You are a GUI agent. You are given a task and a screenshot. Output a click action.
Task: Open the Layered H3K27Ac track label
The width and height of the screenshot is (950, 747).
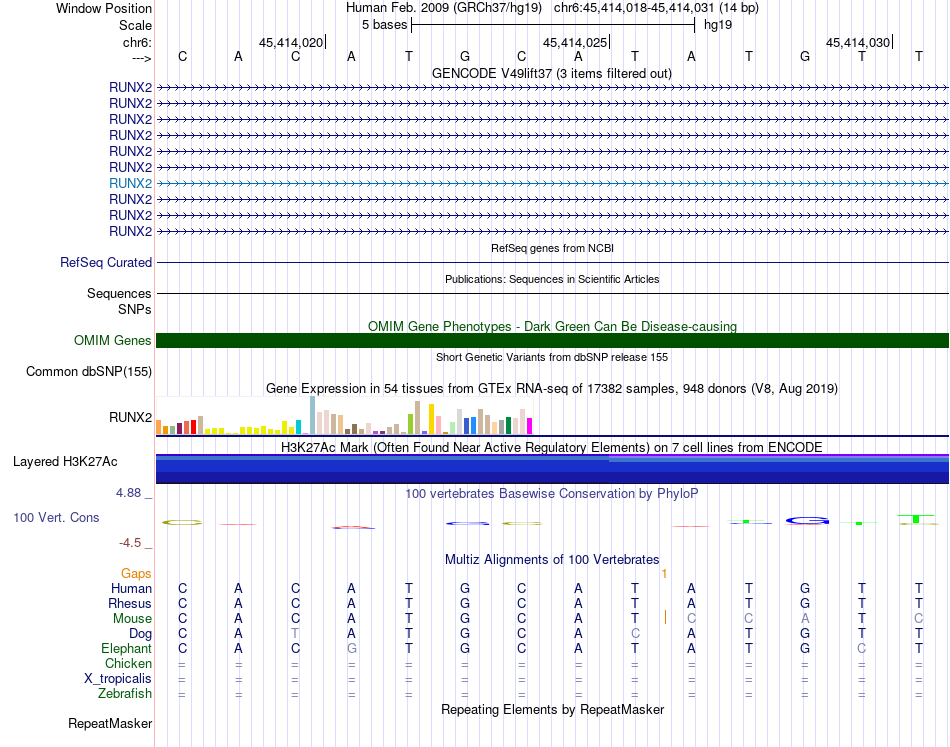tap(65, 462)
